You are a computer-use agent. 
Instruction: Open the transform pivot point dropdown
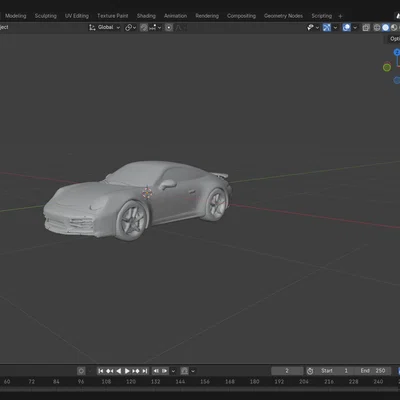click(x=130, y=27)
